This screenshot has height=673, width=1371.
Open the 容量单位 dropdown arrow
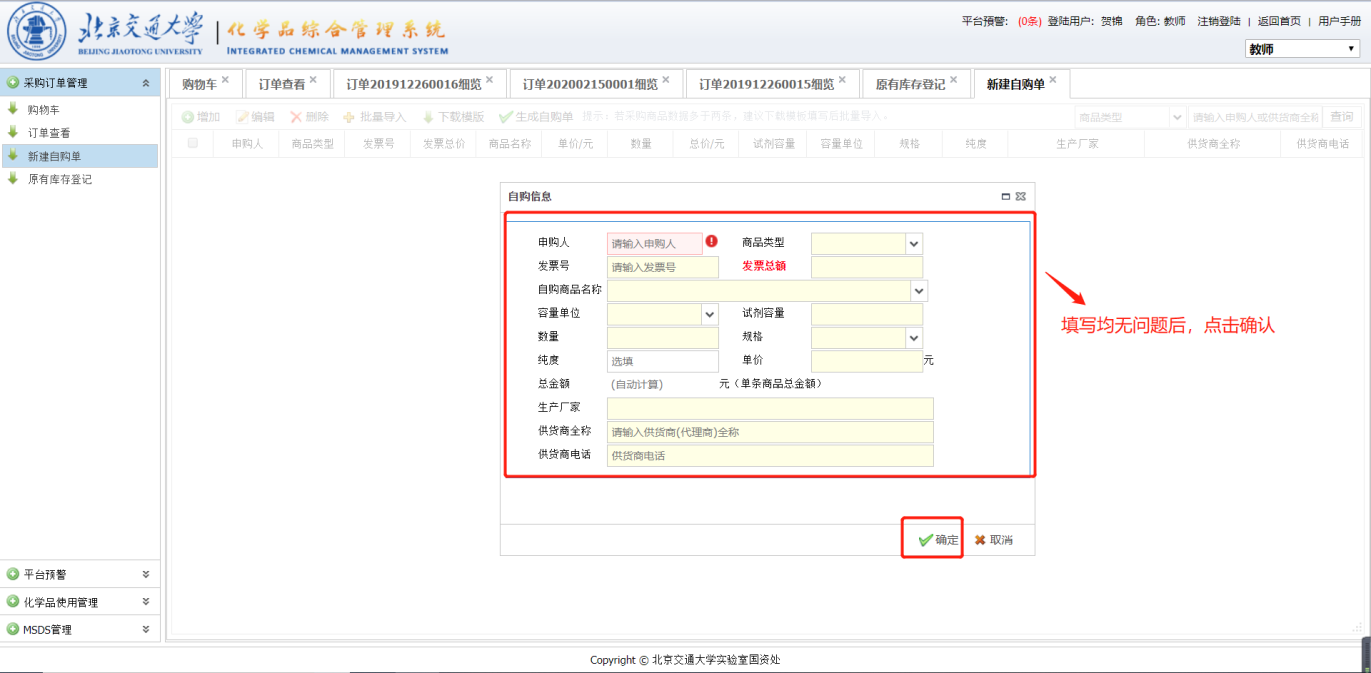(709, 314)
